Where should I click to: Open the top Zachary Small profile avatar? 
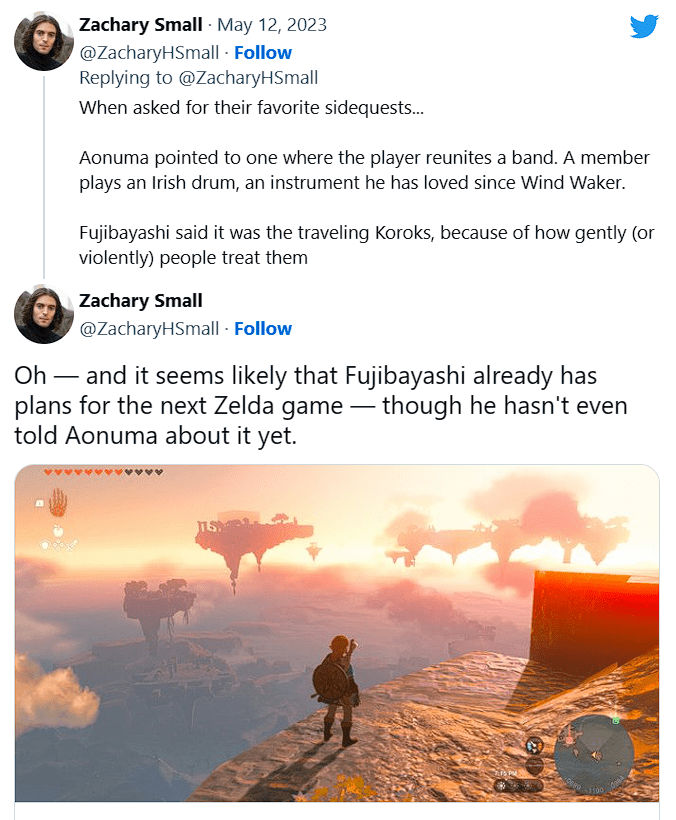(x=43, y=44)
